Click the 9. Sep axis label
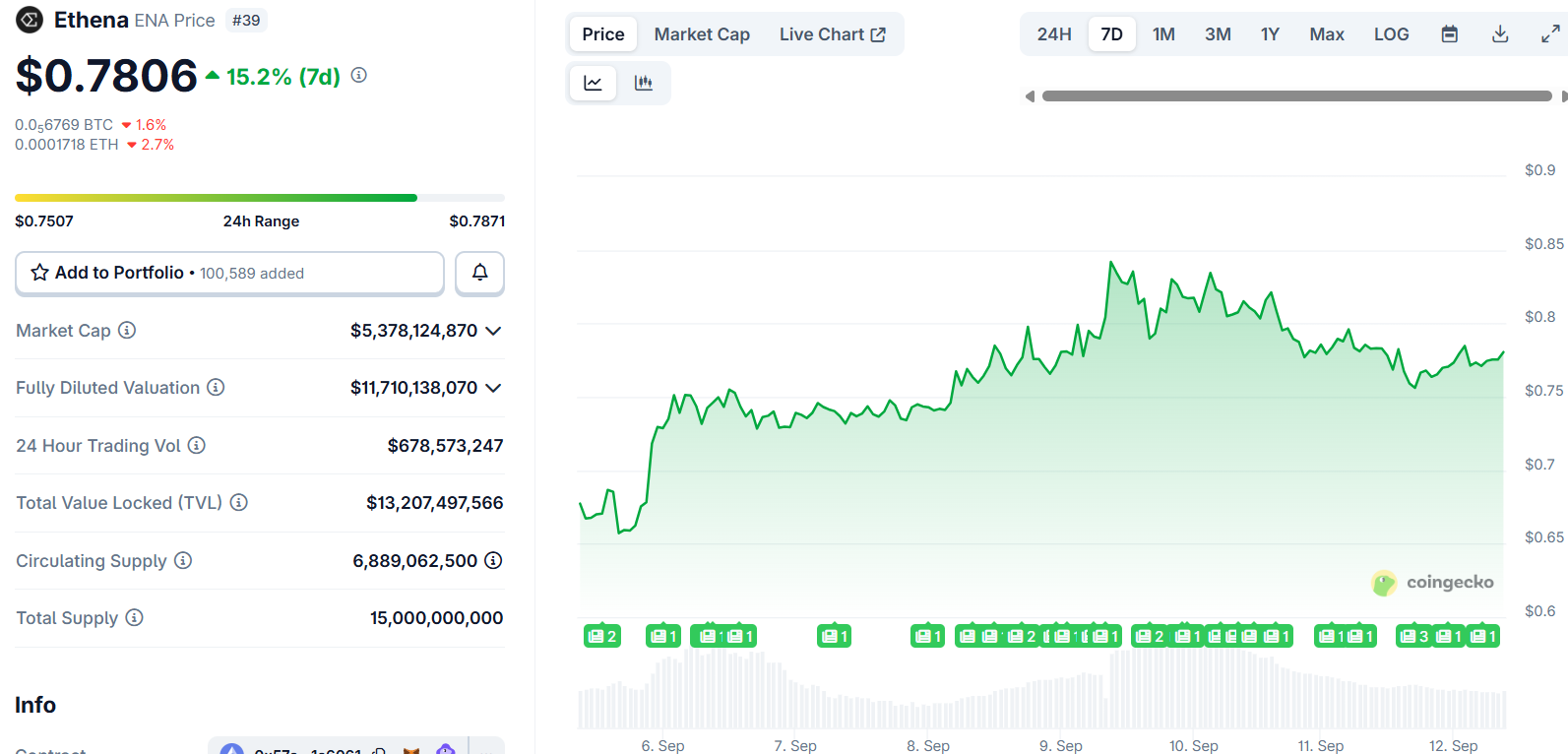The image size is (1568, 754). [x=1061, y=746]
